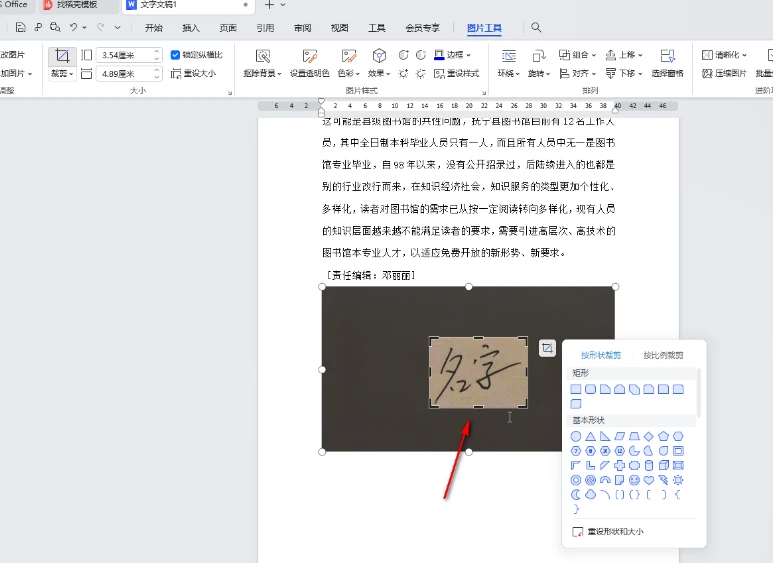Click 下移 send backward
This screenshot has width=773, height=563.
(x=624, y=73)
